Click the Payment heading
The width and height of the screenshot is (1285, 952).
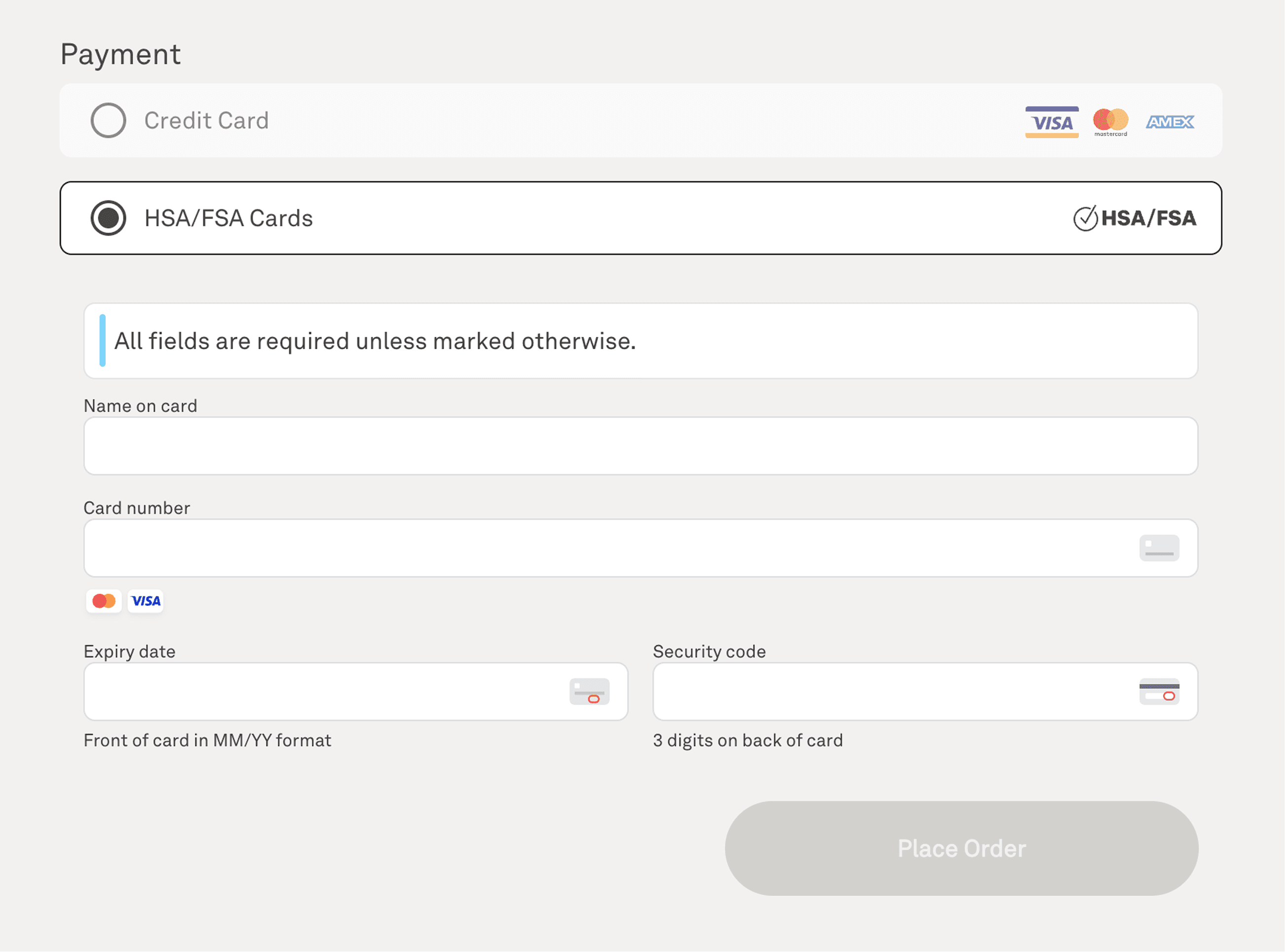coord(120,55)
